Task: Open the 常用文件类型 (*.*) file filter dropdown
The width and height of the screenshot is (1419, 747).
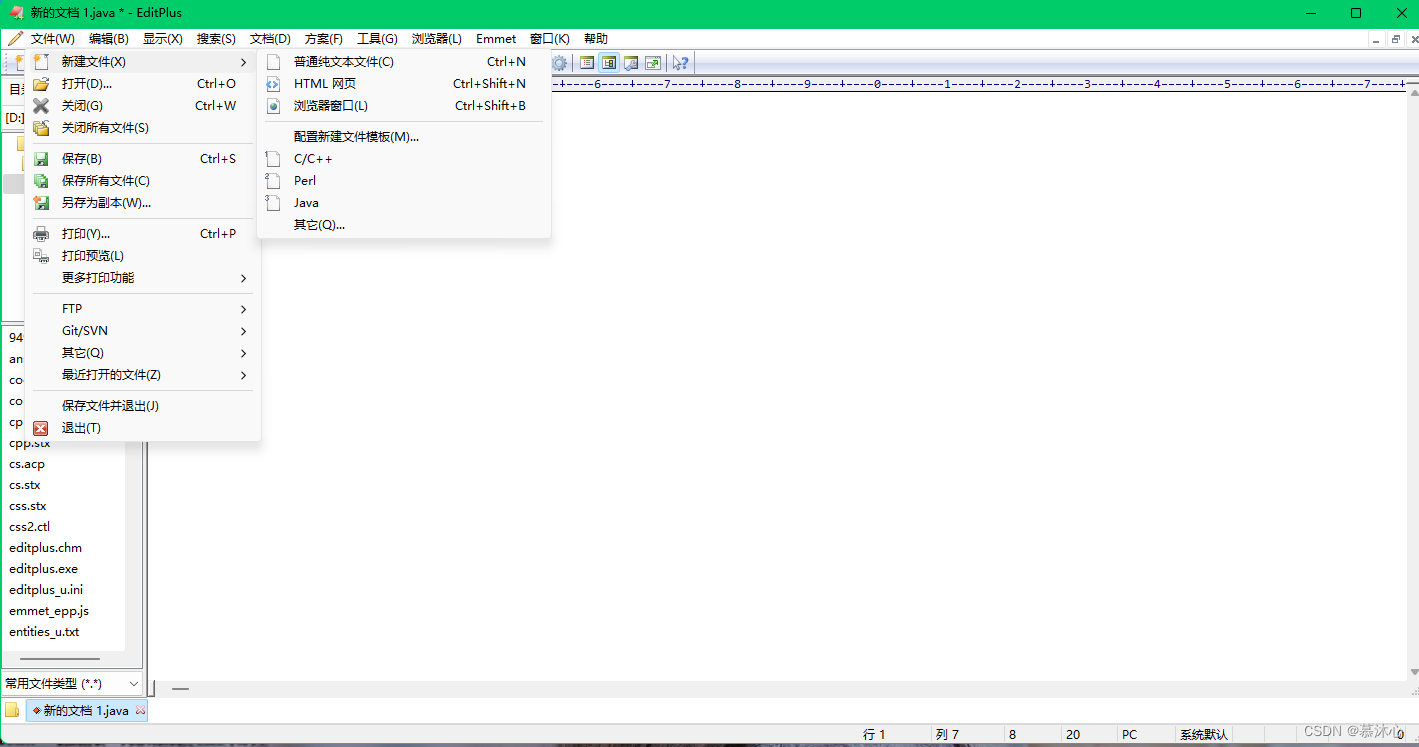Action: 72,684
